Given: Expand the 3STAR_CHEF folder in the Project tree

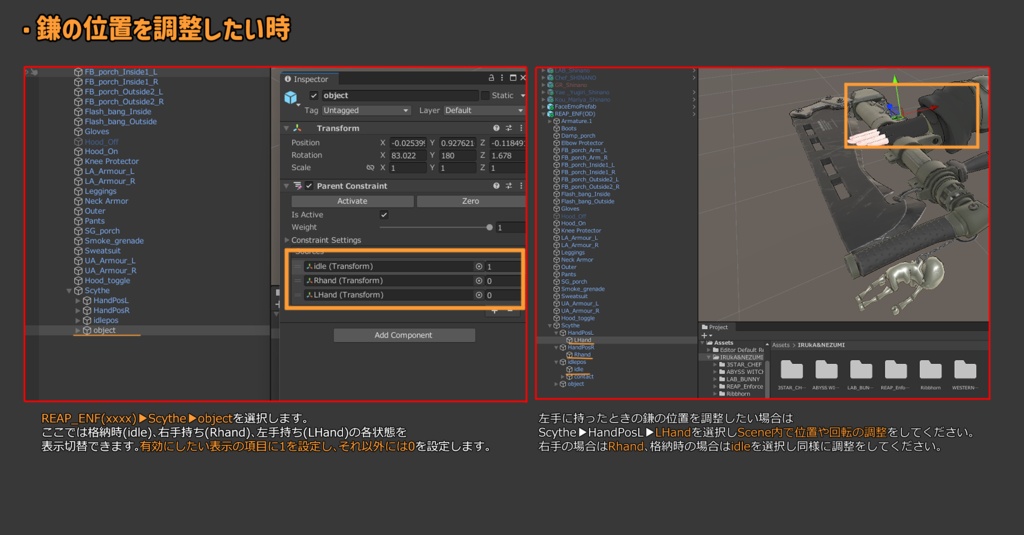Looking at the screenshot, I should point(715,365).
